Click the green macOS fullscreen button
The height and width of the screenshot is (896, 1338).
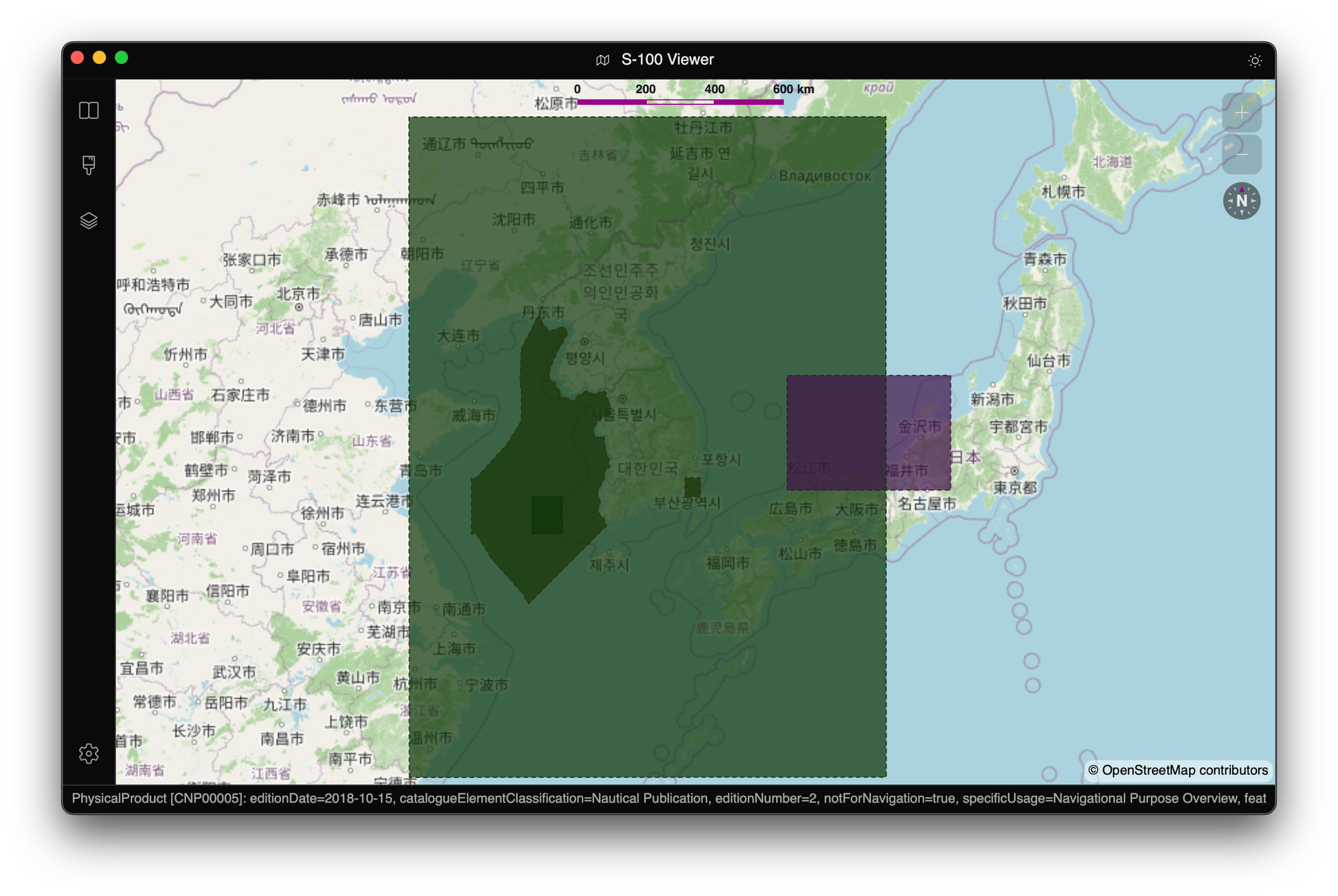pyautogui.click(x=122, y=58)
